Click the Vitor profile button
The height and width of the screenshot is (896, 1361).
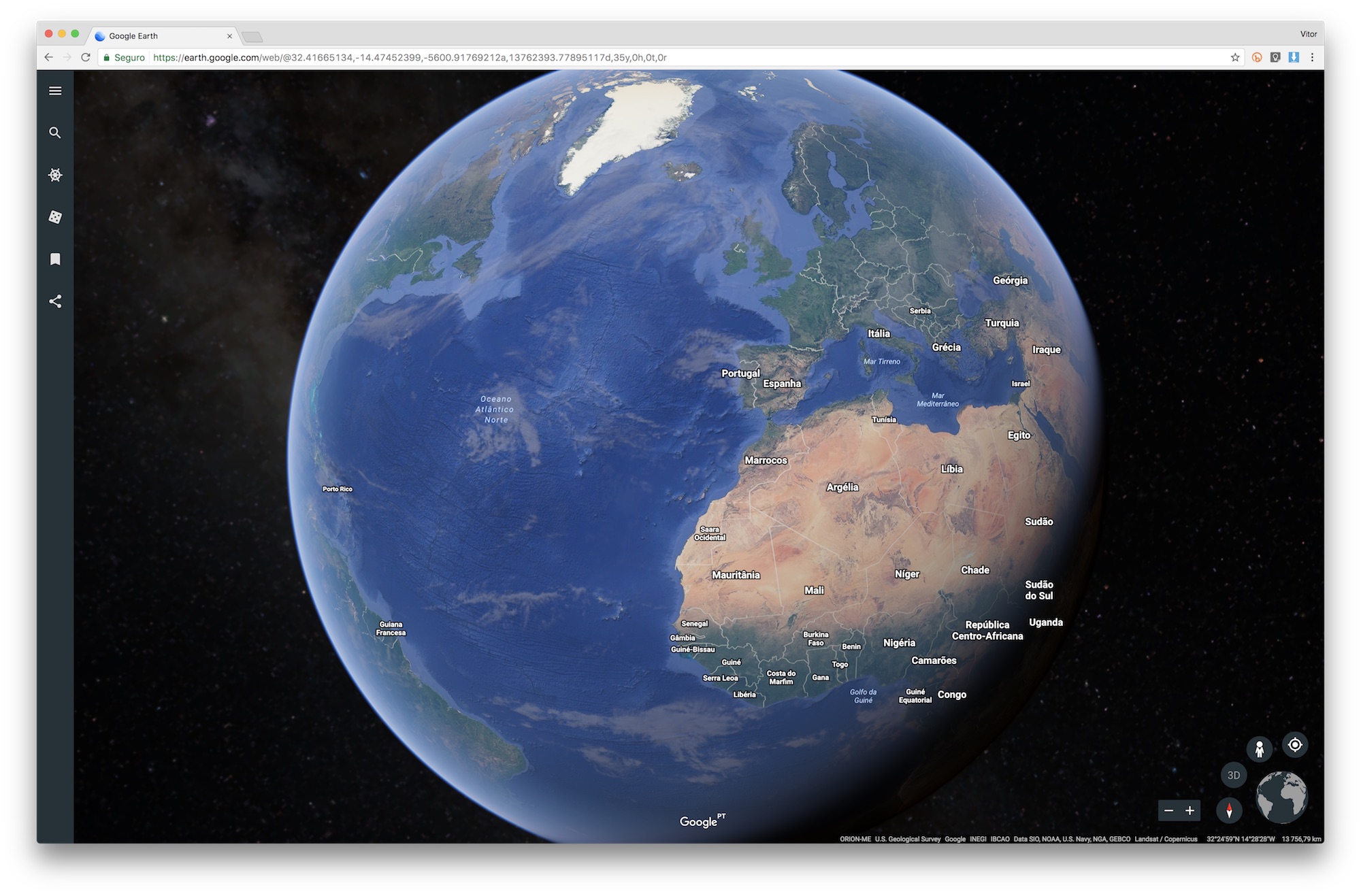[1309, 34]
